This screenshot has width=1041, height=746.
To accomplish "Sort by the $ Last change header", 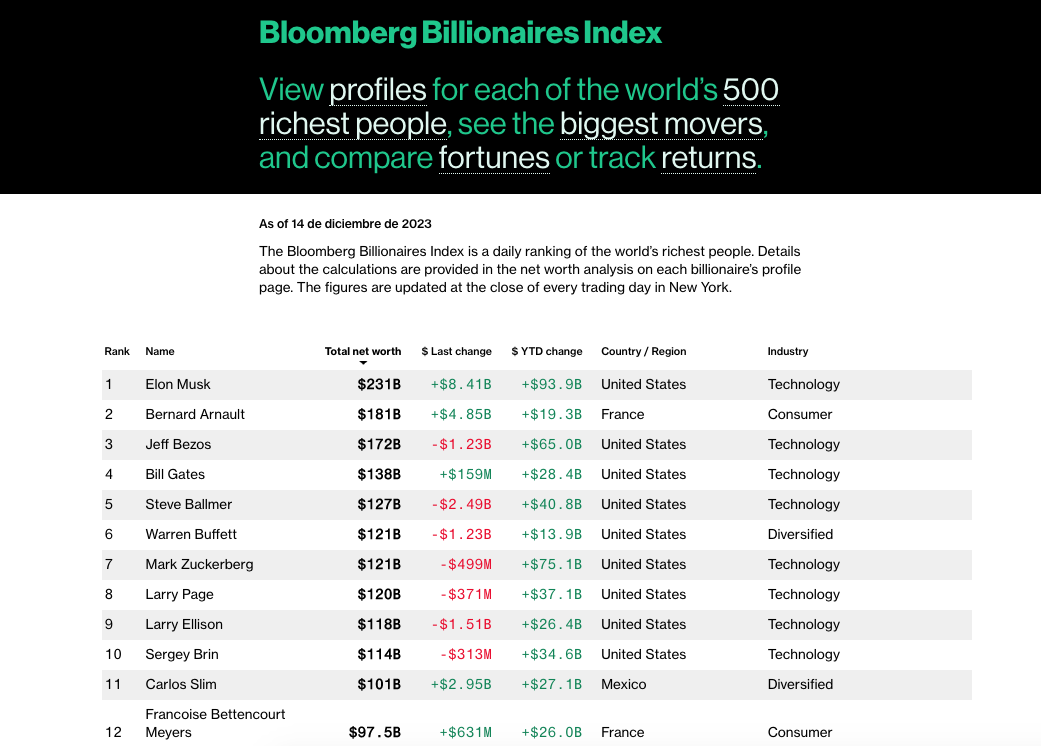I will 457,351.
